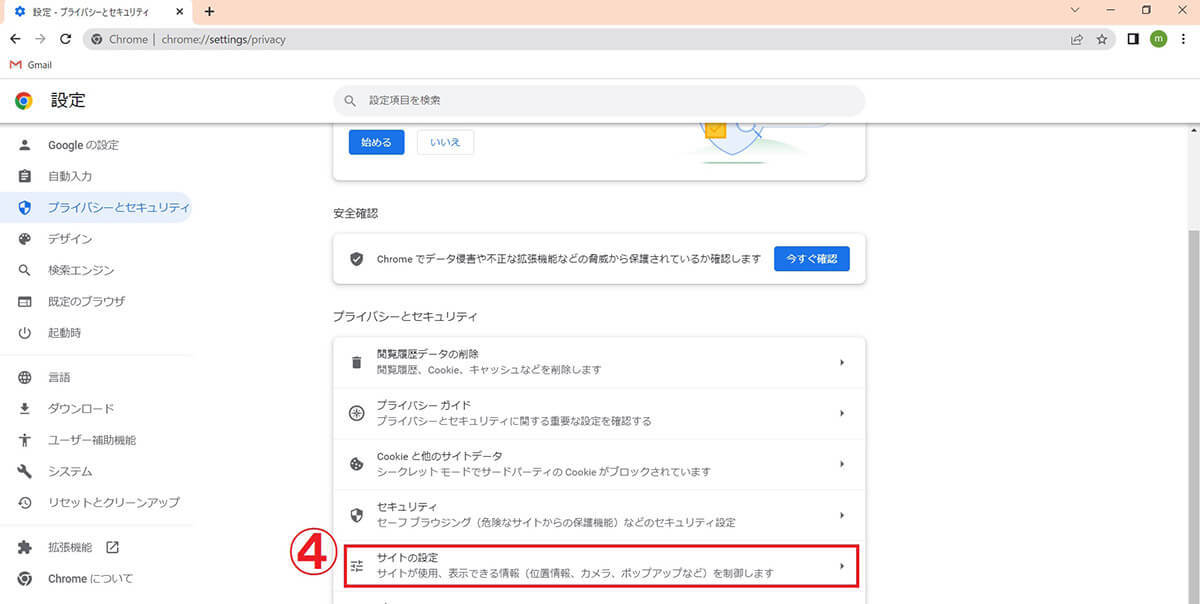Click cookie icon beside Cookie と他のサイトデータ
This screenshot has width=1200, height=604.
(x=356, y=464)
